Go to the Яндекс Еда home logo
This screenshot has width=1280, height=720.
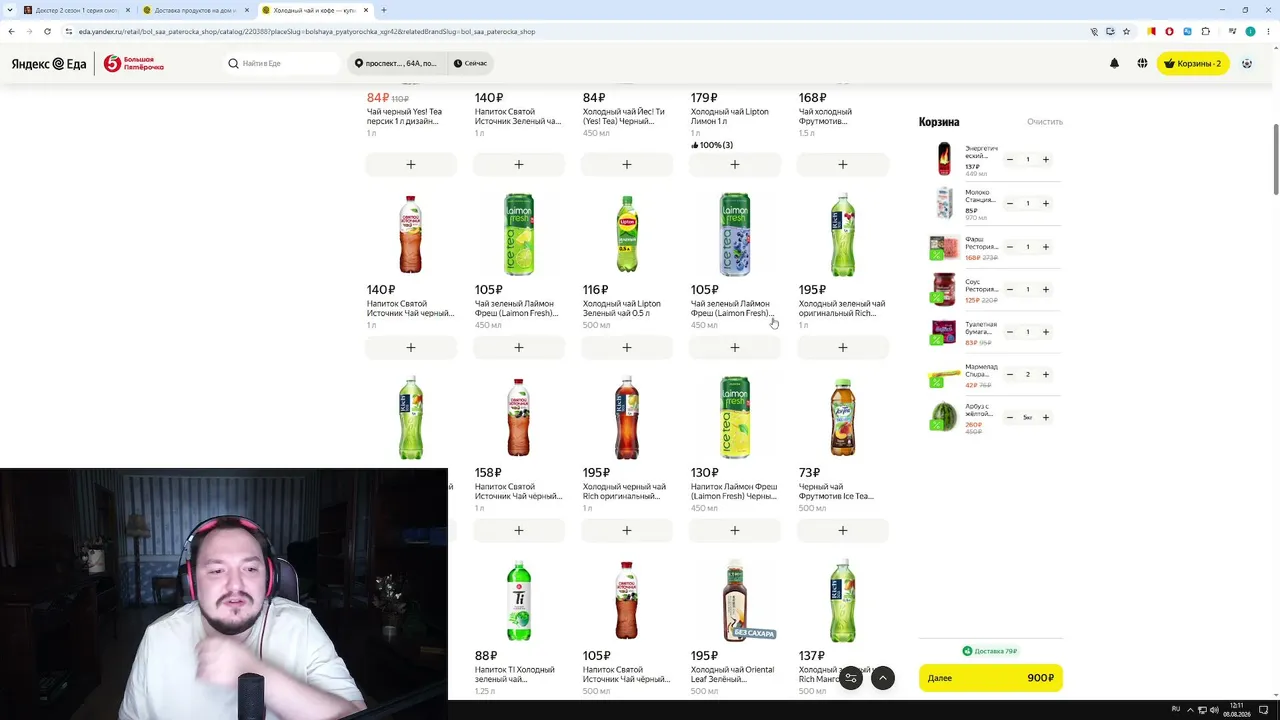49,64
